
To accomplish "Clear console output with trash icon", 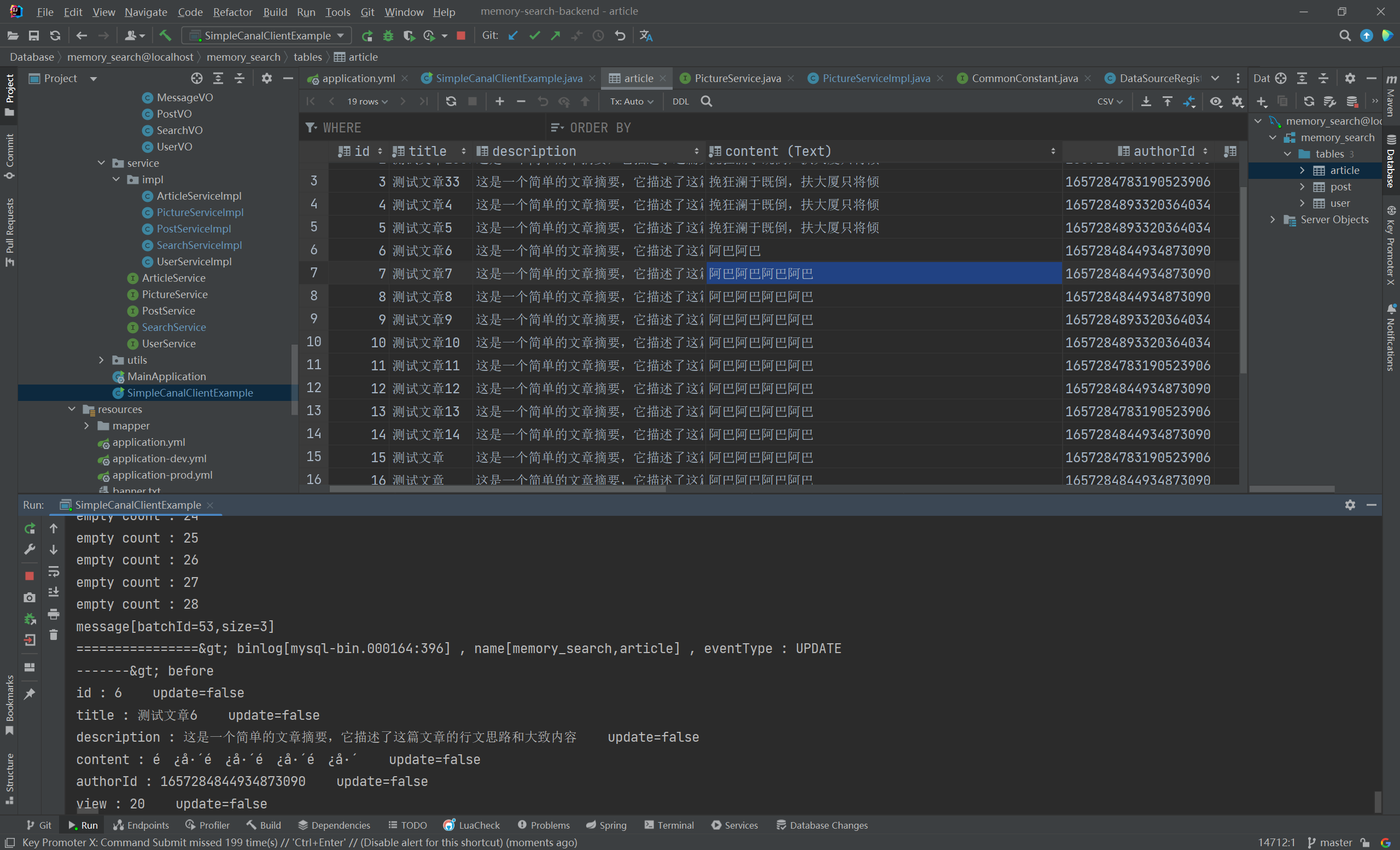I will click(x=54, y=634).
